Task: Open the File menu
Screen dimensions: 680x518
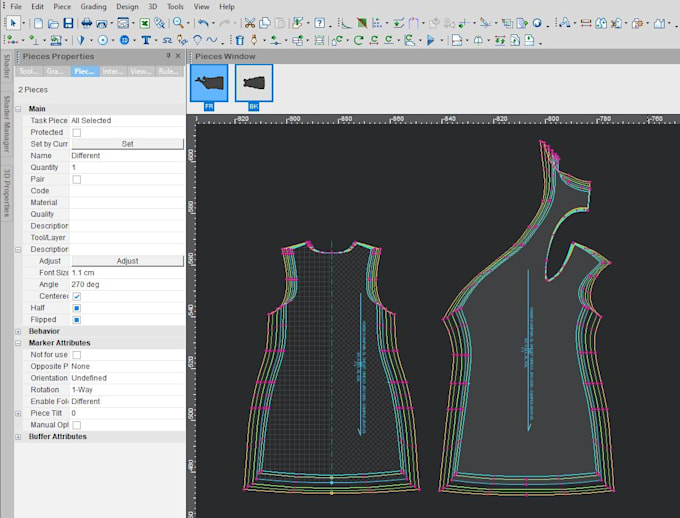Action: pyautogui.click(x=16, y=7)
